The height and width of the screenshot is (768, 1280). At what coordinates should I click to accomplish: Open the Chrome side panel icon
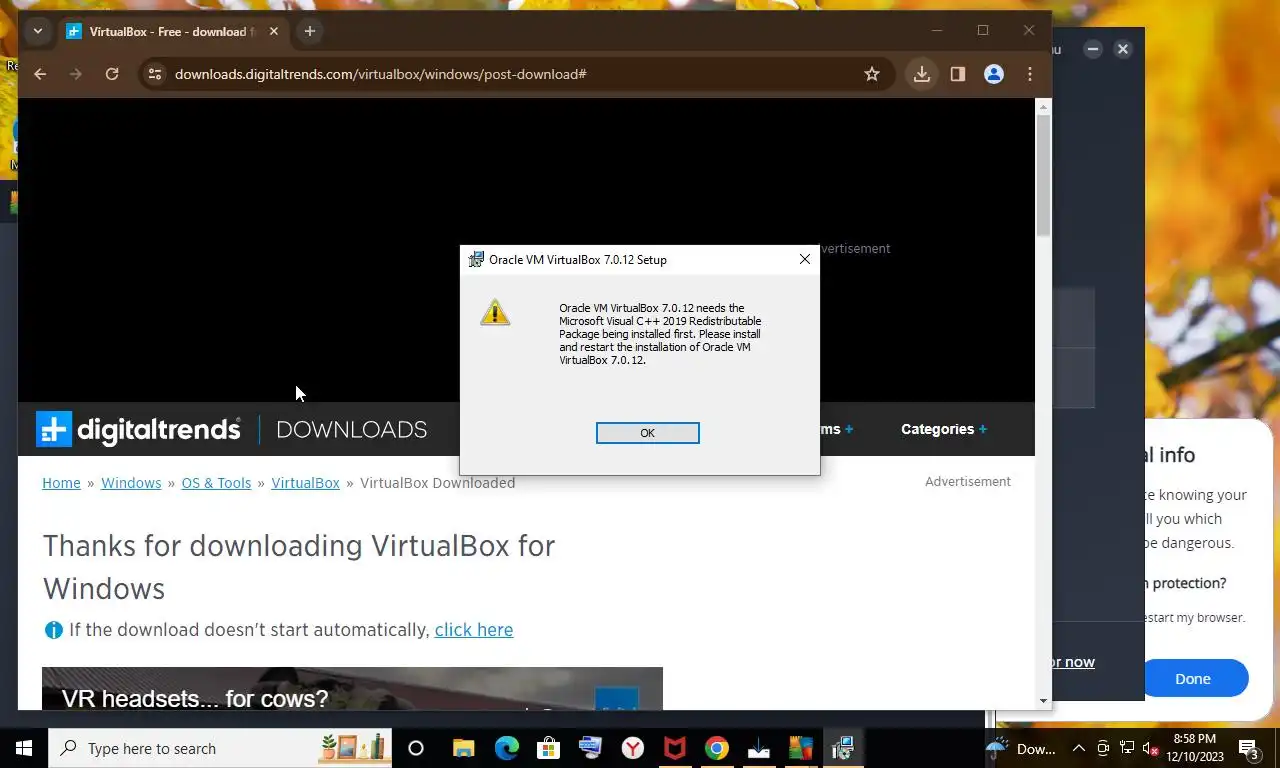point(958,74)
